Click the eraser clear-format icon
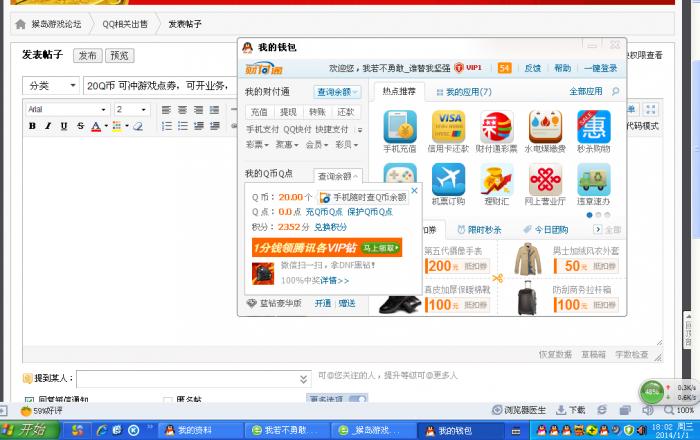700x440 pixels. tap(138, 126)
